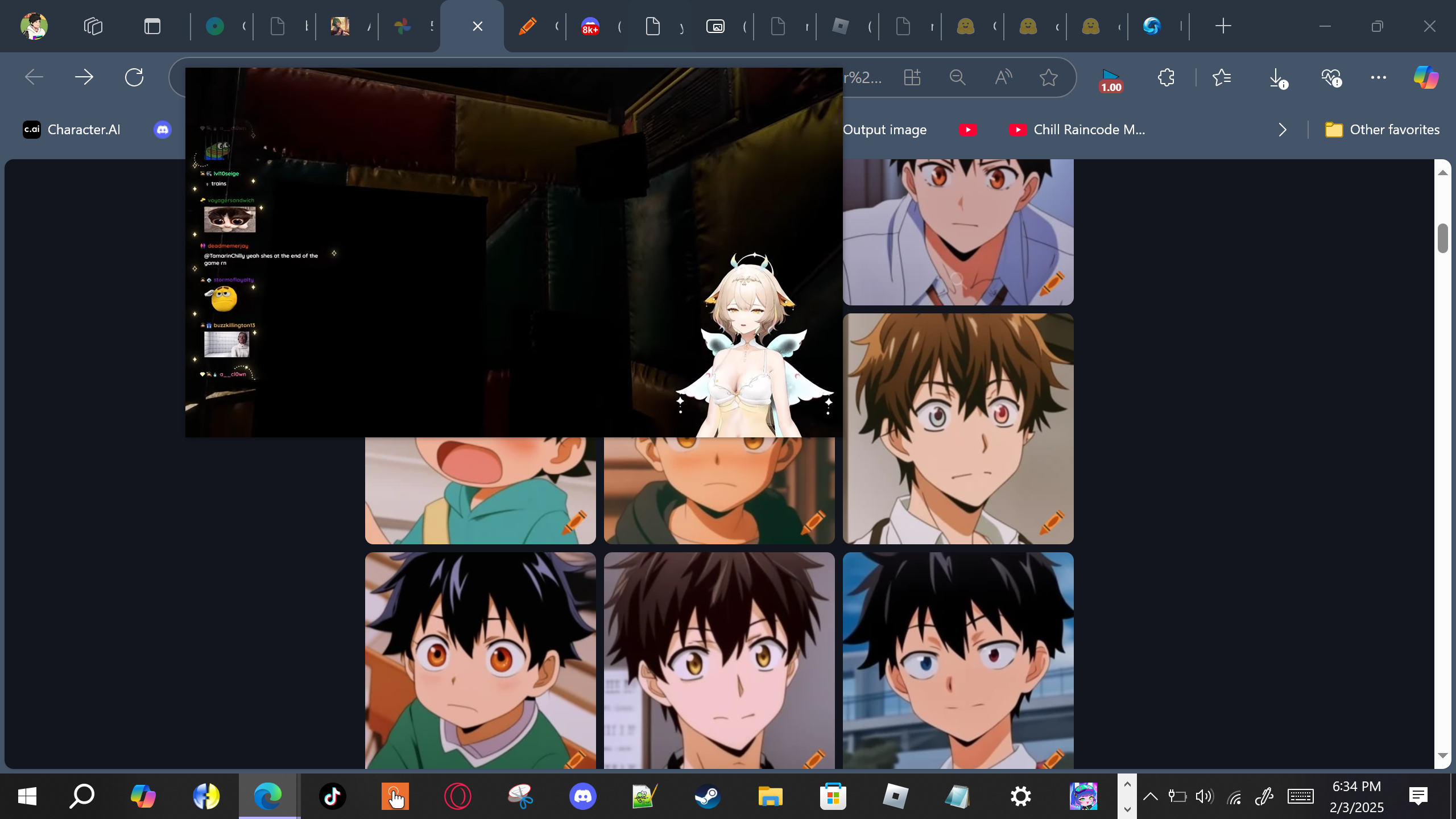Edit the open-mouth kid image via pencil

point(573,522)
